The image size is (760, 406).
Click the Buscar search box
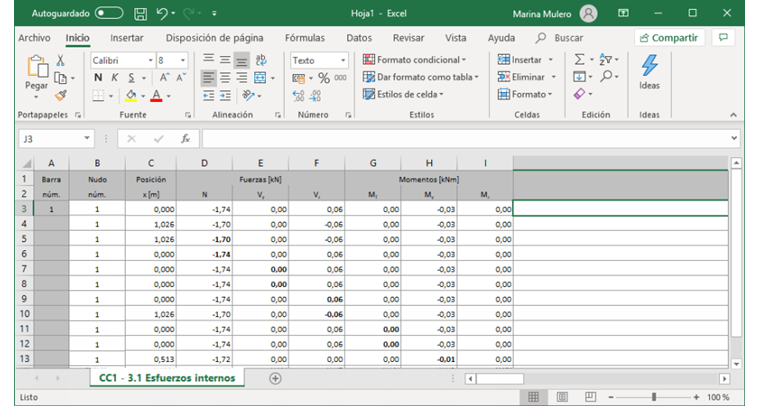pos(560,38)
